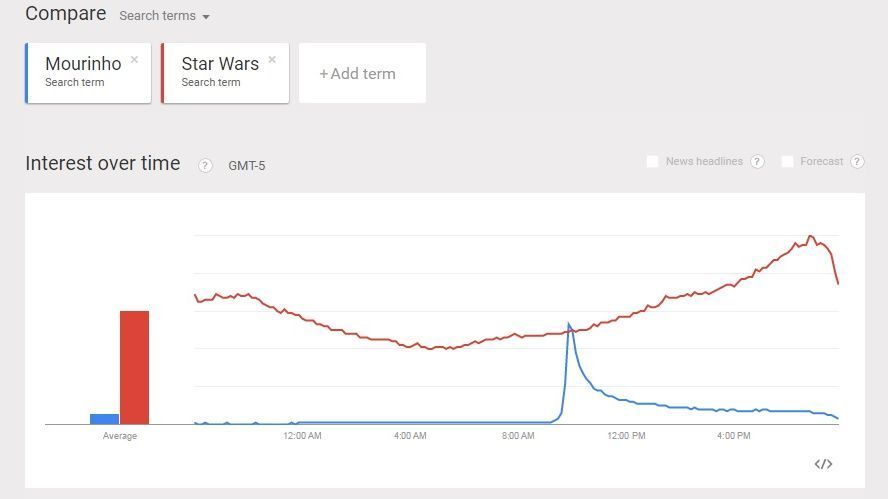The height and width of the screenshot is (499, 888).
Task: Click the 8:00 AM axis label
Action: pyautogui.click(x=518, y=436)
